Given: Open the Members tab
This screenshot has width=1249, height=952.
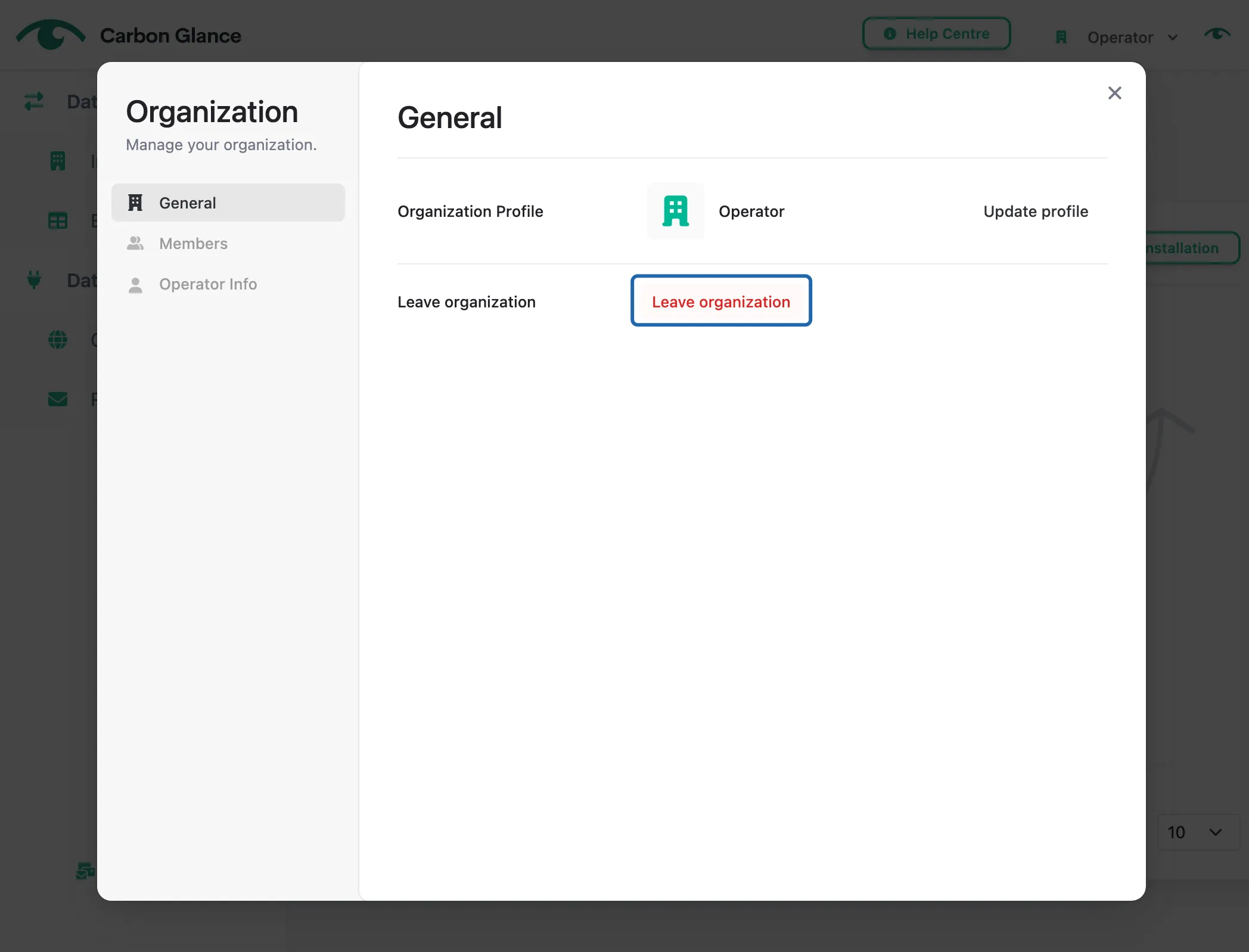Looking at the screenshot, I should pos(228,243).
